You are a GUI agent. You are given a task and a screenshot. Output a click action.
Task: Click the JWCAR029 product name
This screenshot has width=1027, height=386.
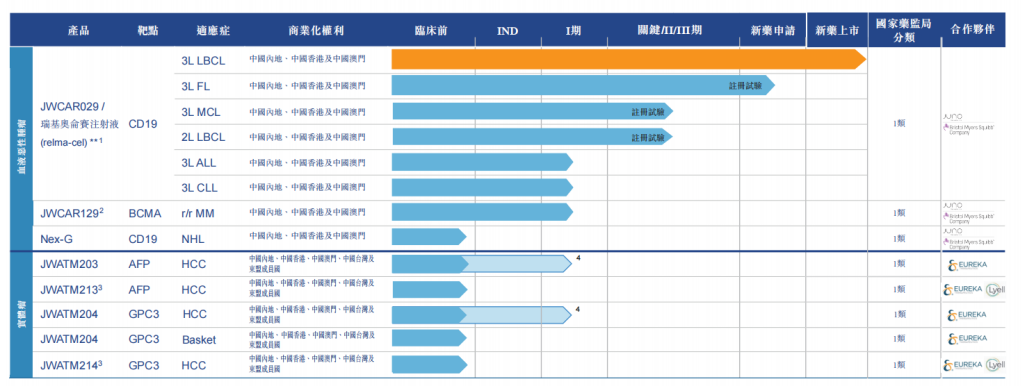coord(73,107)
